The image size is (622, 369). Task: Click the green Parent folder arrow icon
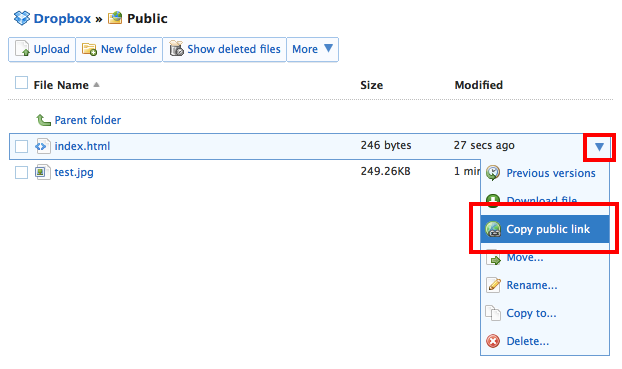[43, 120]
